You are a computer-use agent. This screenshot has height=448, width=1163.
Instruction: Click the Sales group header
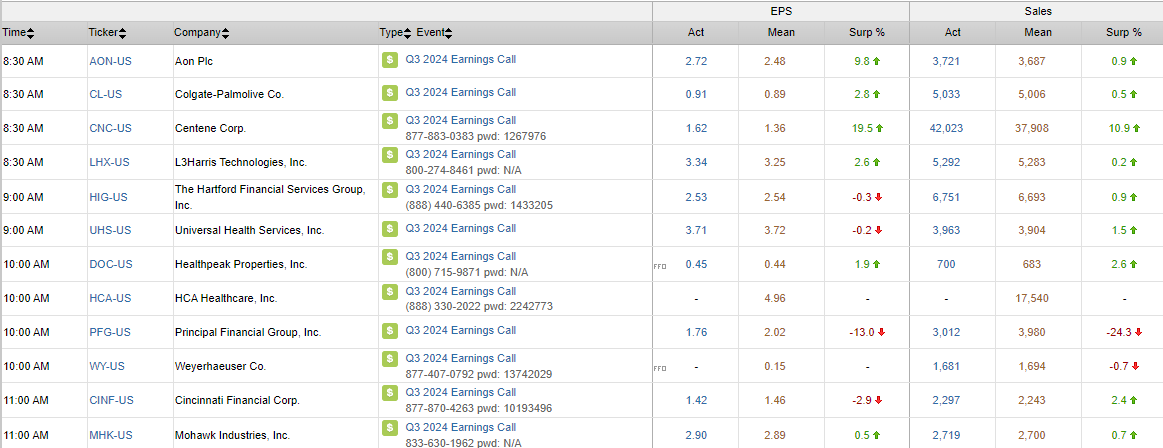(x=1038, y=12)
